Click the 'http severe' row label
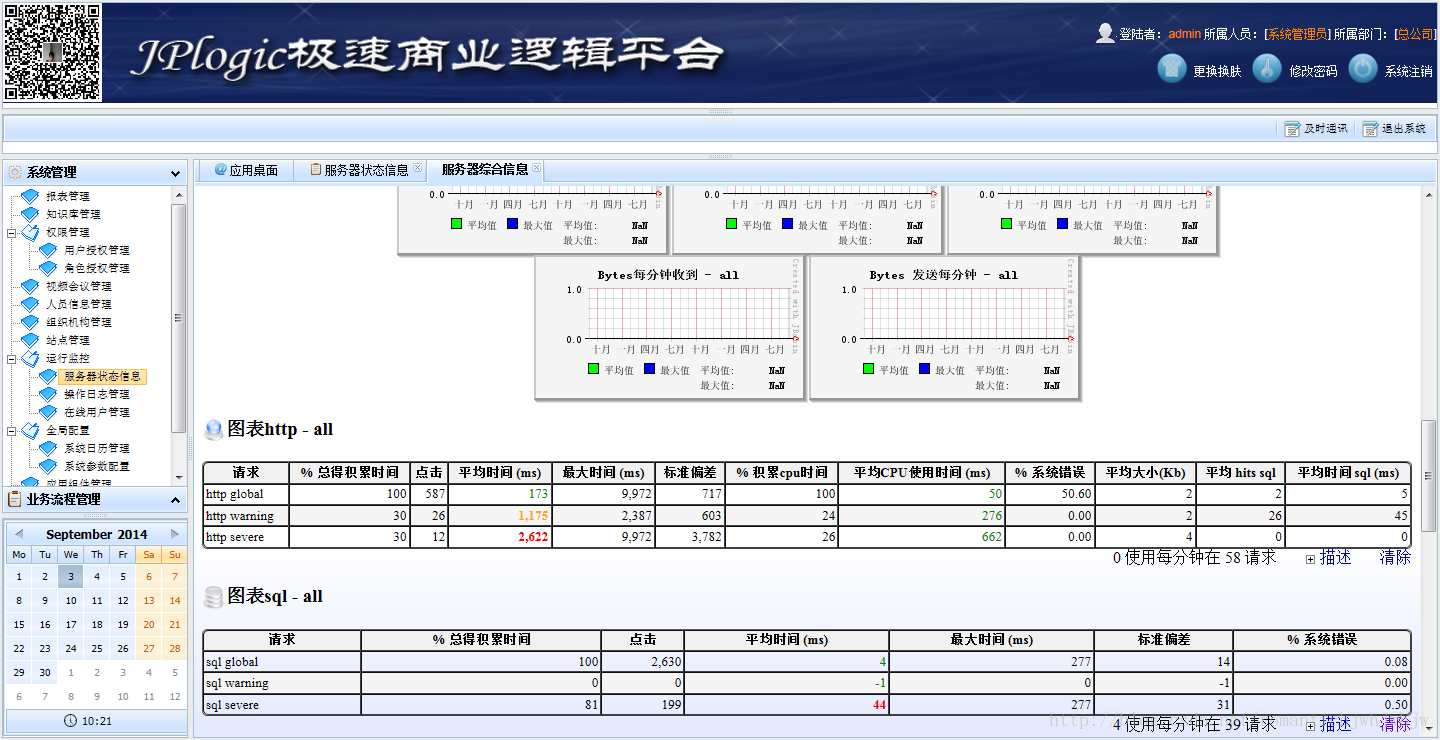Screen dimensions: 1440x740 (x=236, y=538)
